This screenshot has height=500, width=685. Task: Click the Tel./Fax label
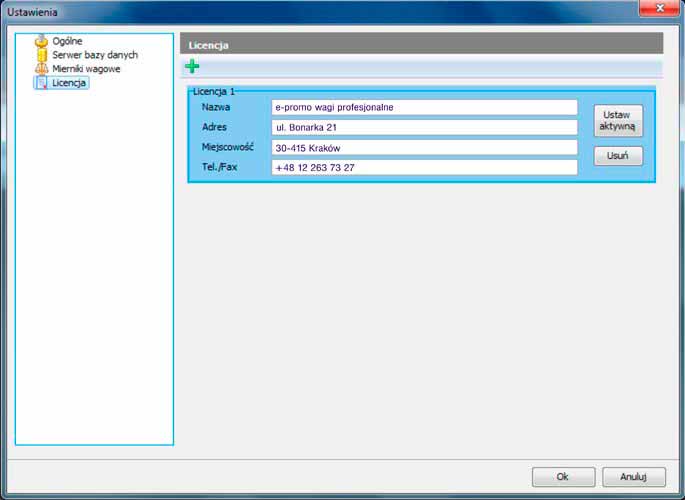pos(219,167)
